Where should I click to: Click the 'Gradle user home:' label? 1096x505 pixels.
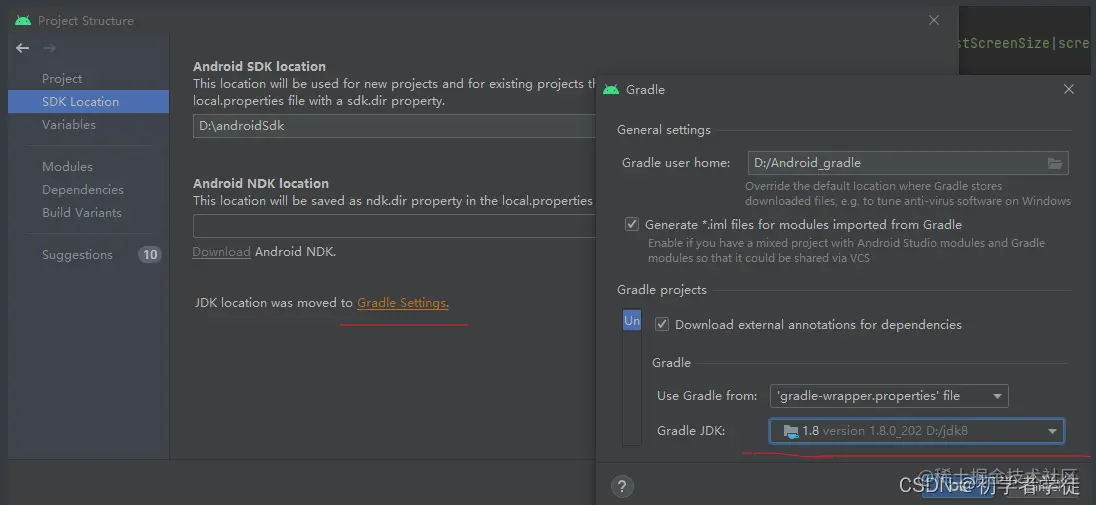(676, 163)
